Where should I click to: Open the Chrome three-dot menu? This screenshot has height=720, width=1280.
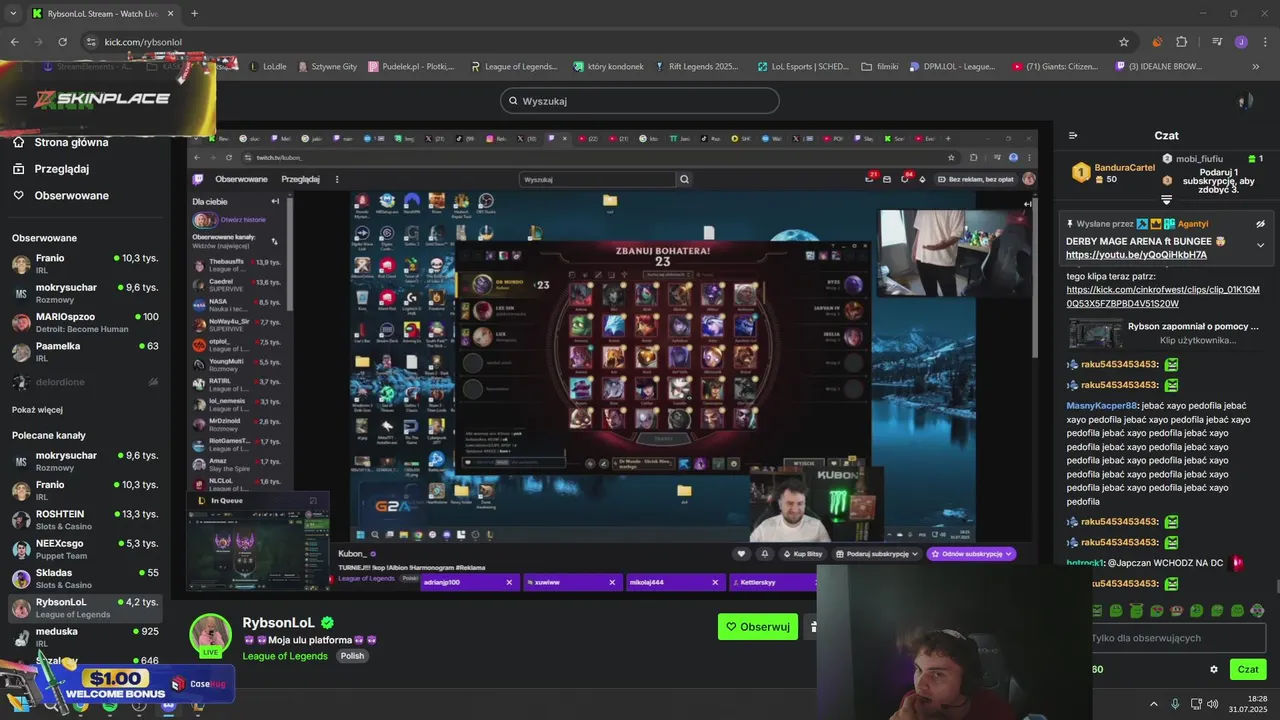[x=1265, y=42]
